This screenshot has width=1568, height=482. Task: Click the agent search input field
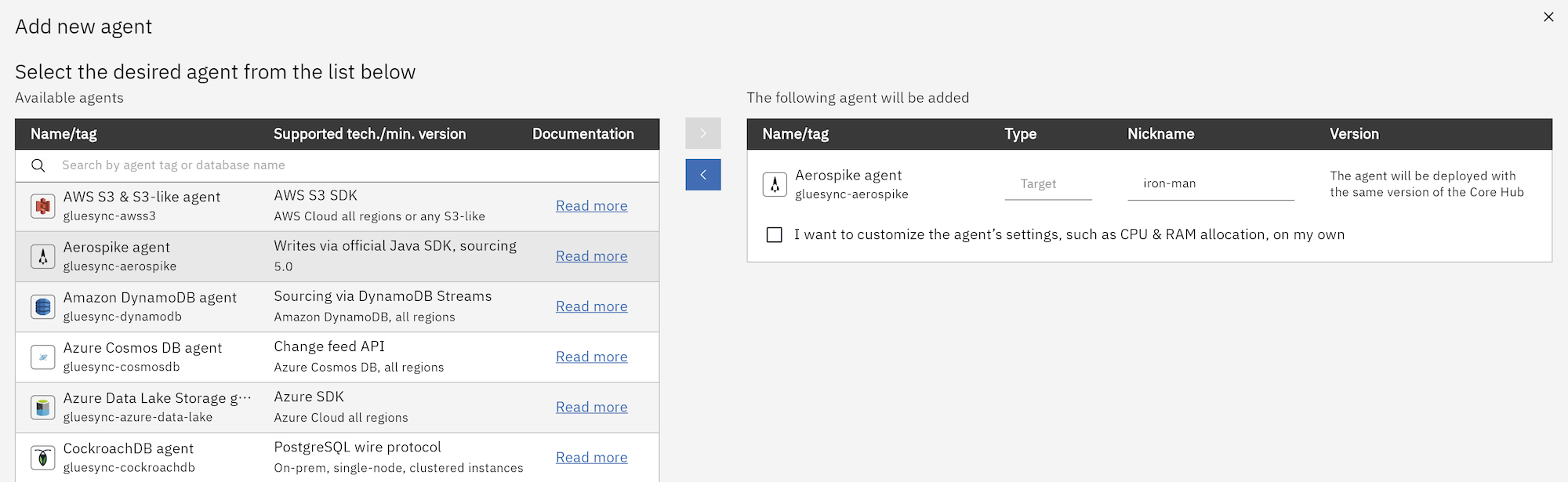click(235, 165)
